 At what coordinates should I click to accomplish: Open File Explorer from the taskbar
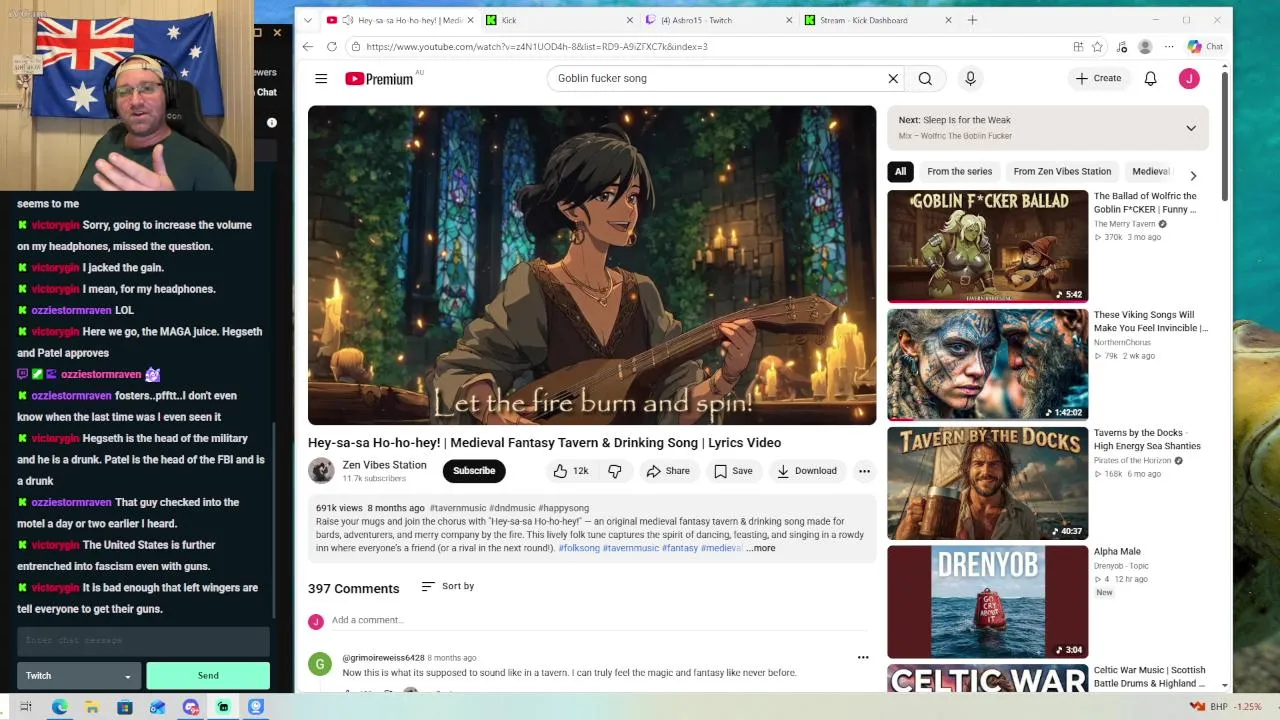click(x=92, y=707)
